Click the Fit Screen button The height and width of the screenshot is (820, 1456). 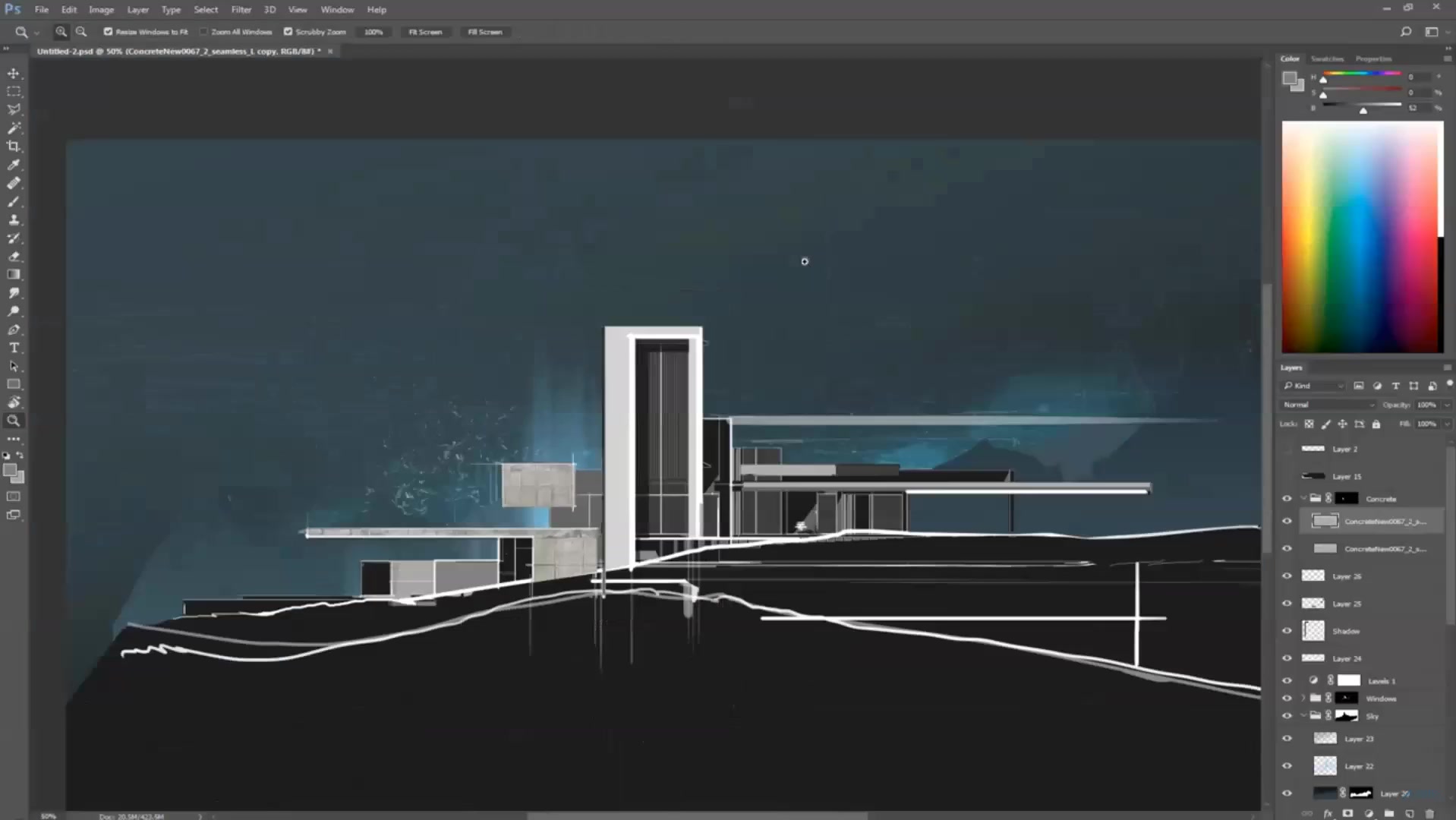click(425, 32)
